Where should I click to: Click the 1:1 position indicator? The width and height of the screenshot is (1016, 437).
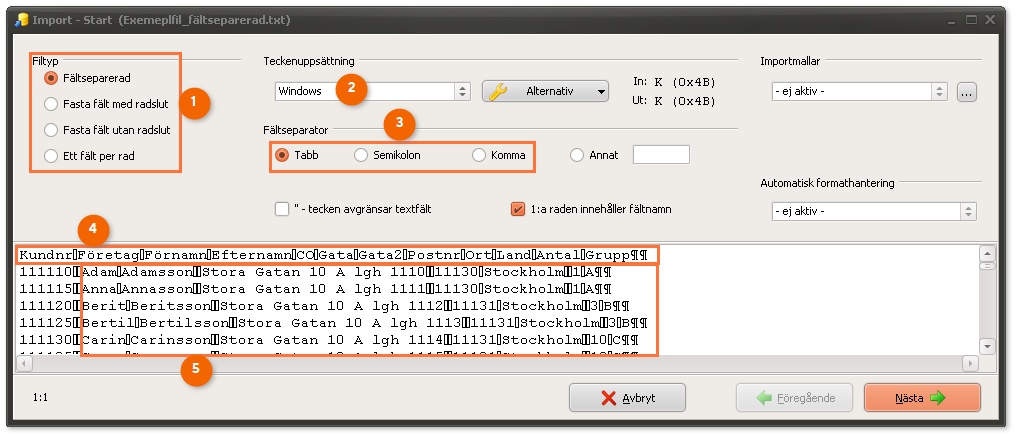(40, 397)
